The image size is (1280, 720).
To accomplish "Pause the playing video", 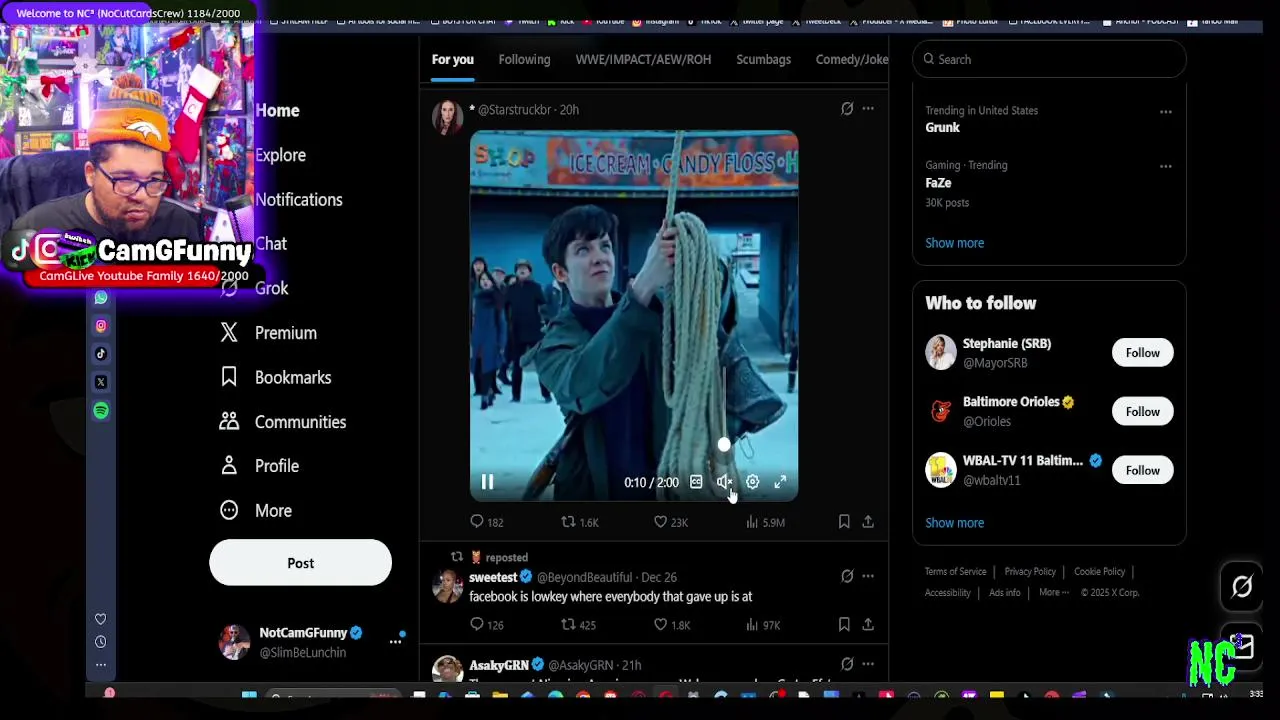I will 487,482.
